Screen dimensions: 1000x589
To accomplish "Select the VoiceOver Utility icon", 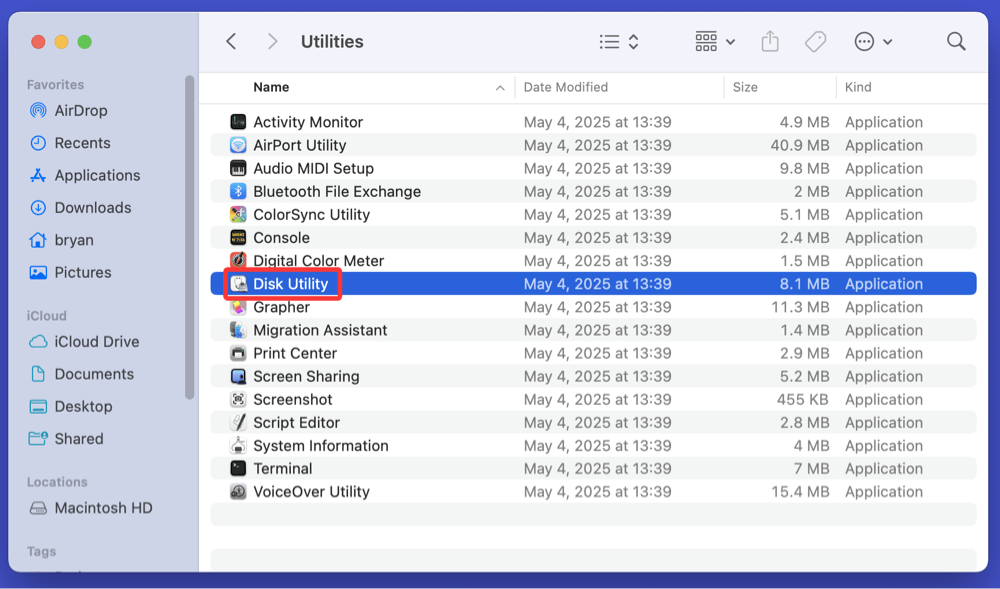I will pos(237,491).
